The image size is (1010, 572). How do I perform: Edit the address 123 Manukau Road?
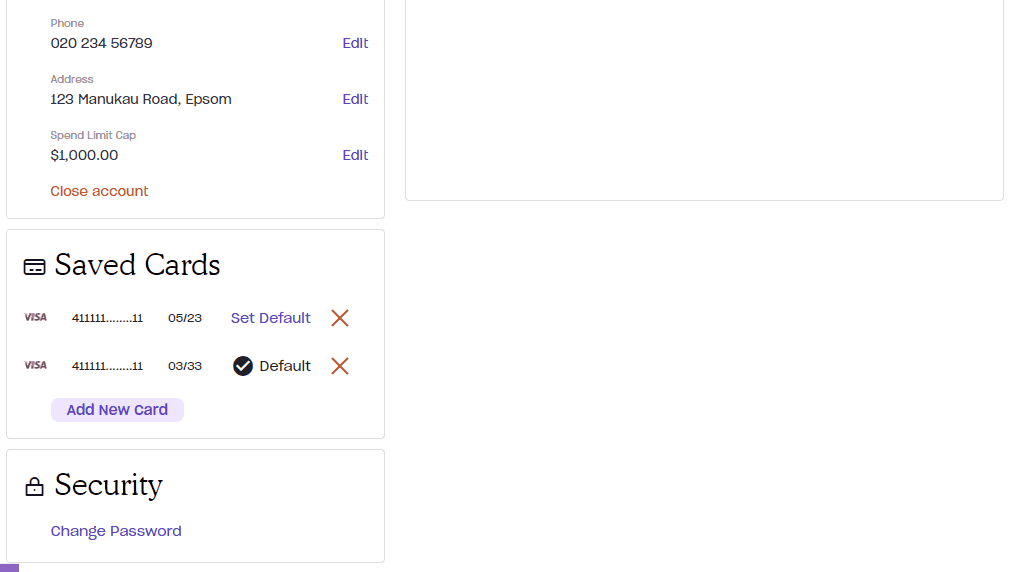355,99
